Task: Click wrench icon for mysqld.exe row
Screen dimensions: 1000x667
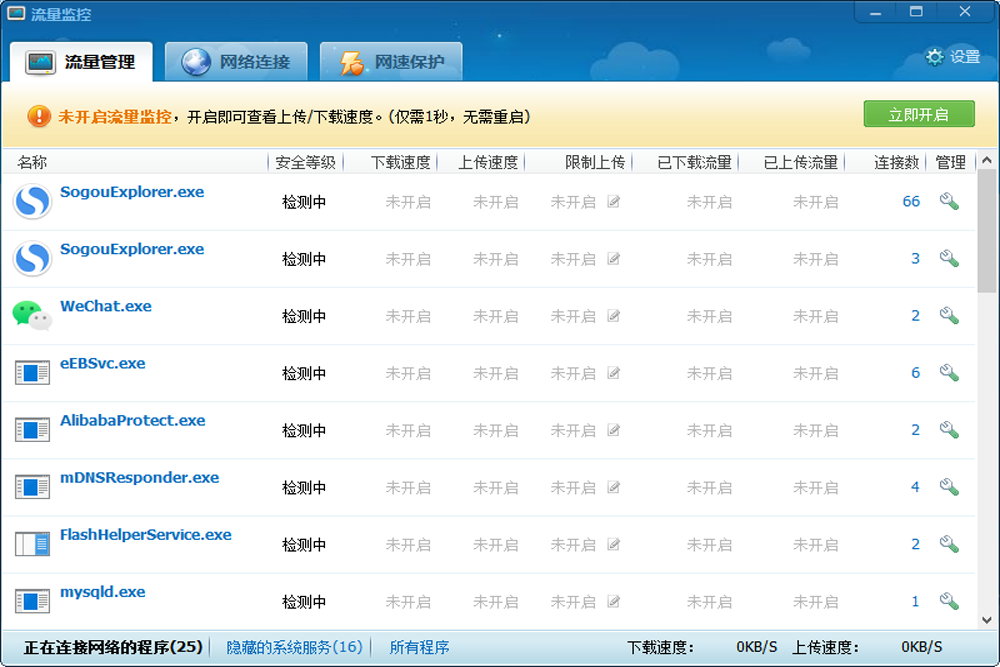Action: point(949,601)
